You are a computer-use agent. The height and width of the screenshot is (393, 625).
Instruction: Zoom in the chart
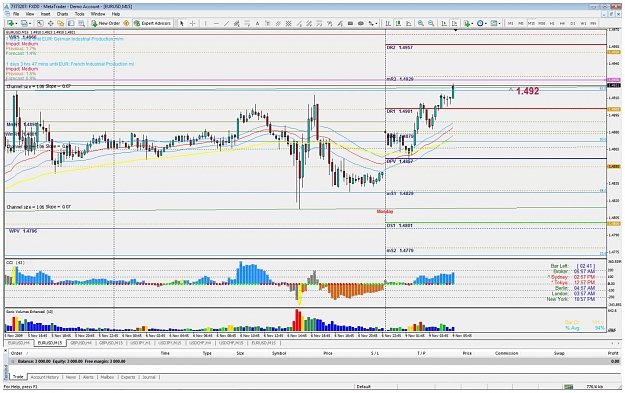tap(421, 23)
